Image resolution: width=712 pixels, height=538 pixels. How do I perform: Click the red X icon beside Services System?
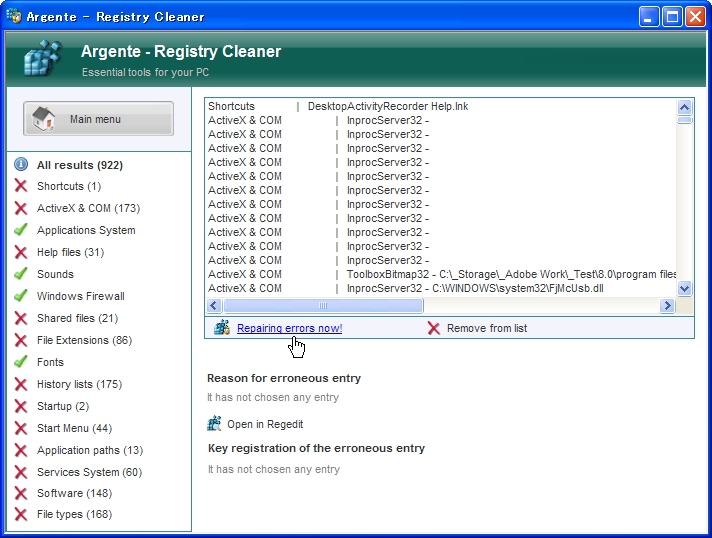coord(21,472)
